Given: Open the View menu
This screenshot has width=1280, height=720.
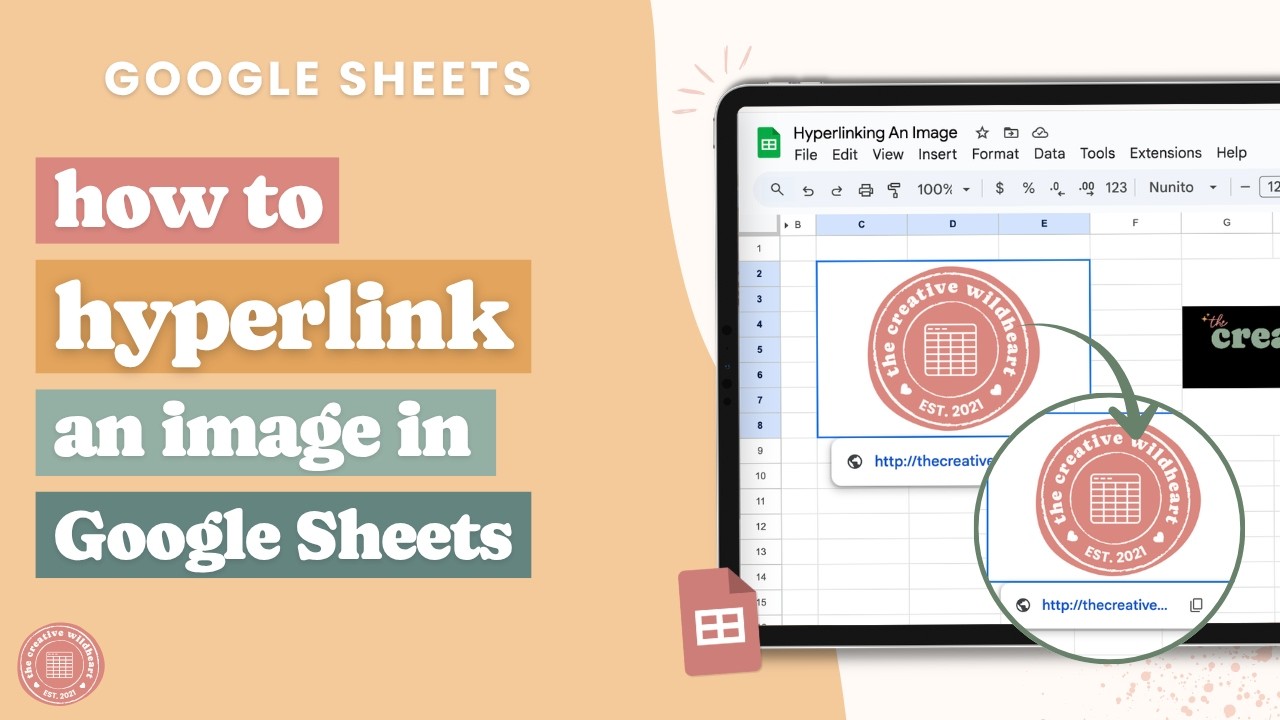Looking at the screenshot, I should [x=888, y=154].
